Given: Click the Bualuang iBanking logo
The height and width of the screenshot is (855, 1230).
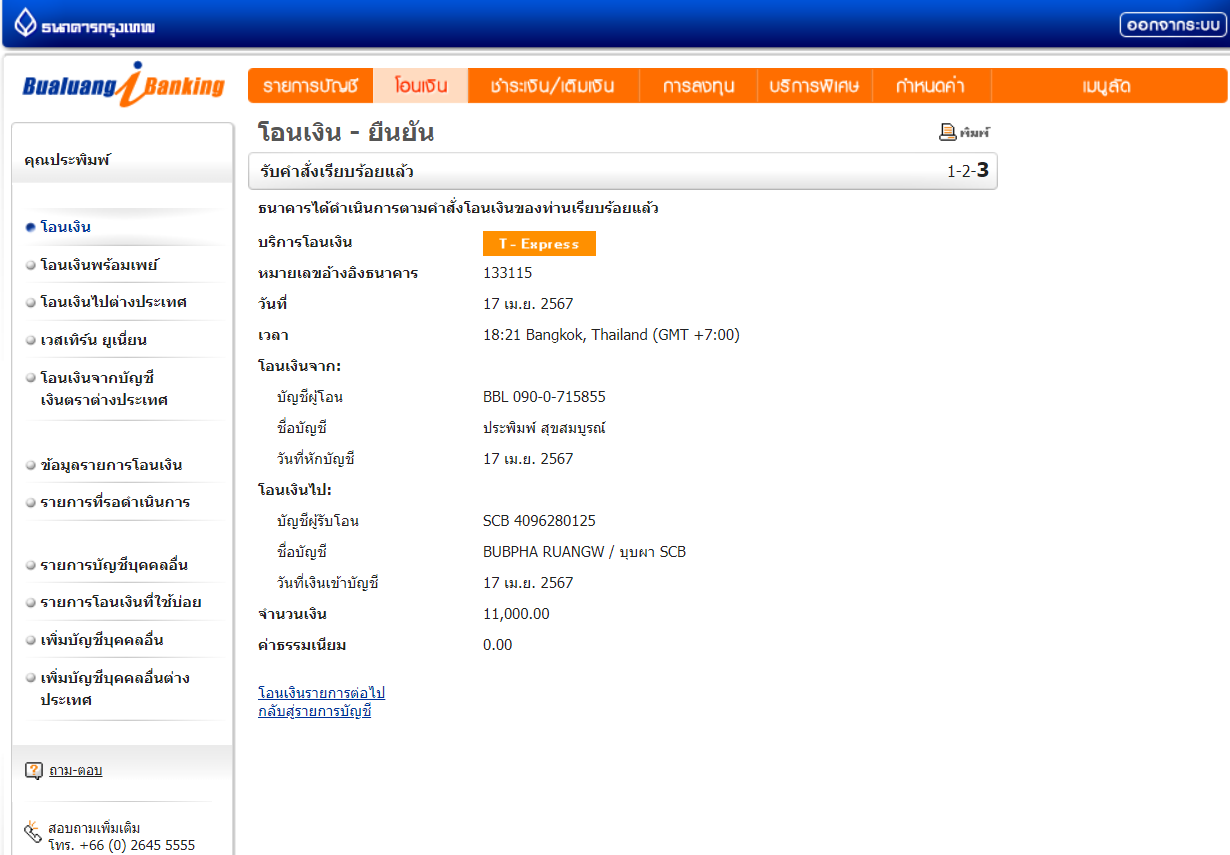Looking at the screenshot, I should pos(123,86).
